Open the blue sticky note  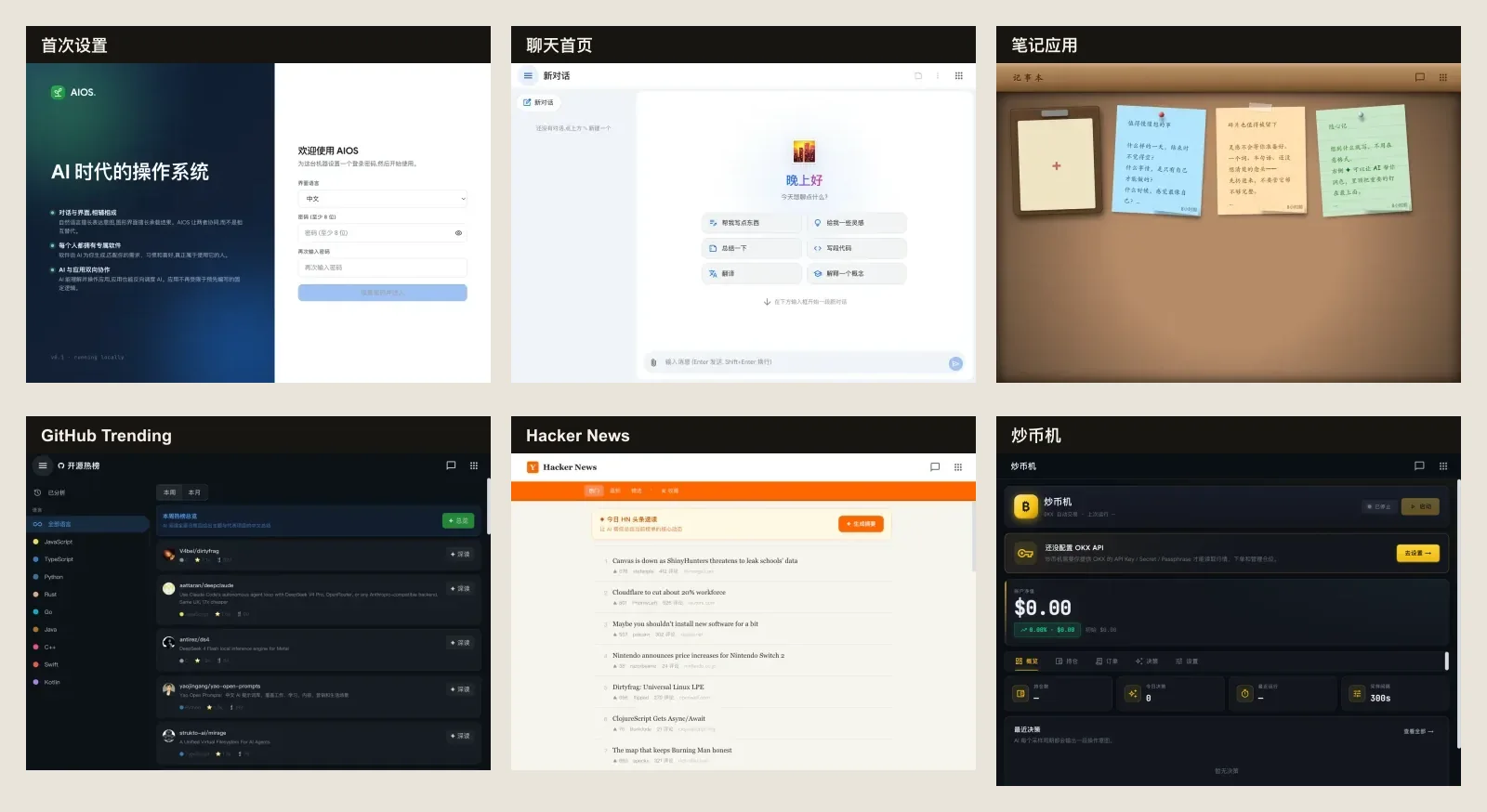[1158, 160]
